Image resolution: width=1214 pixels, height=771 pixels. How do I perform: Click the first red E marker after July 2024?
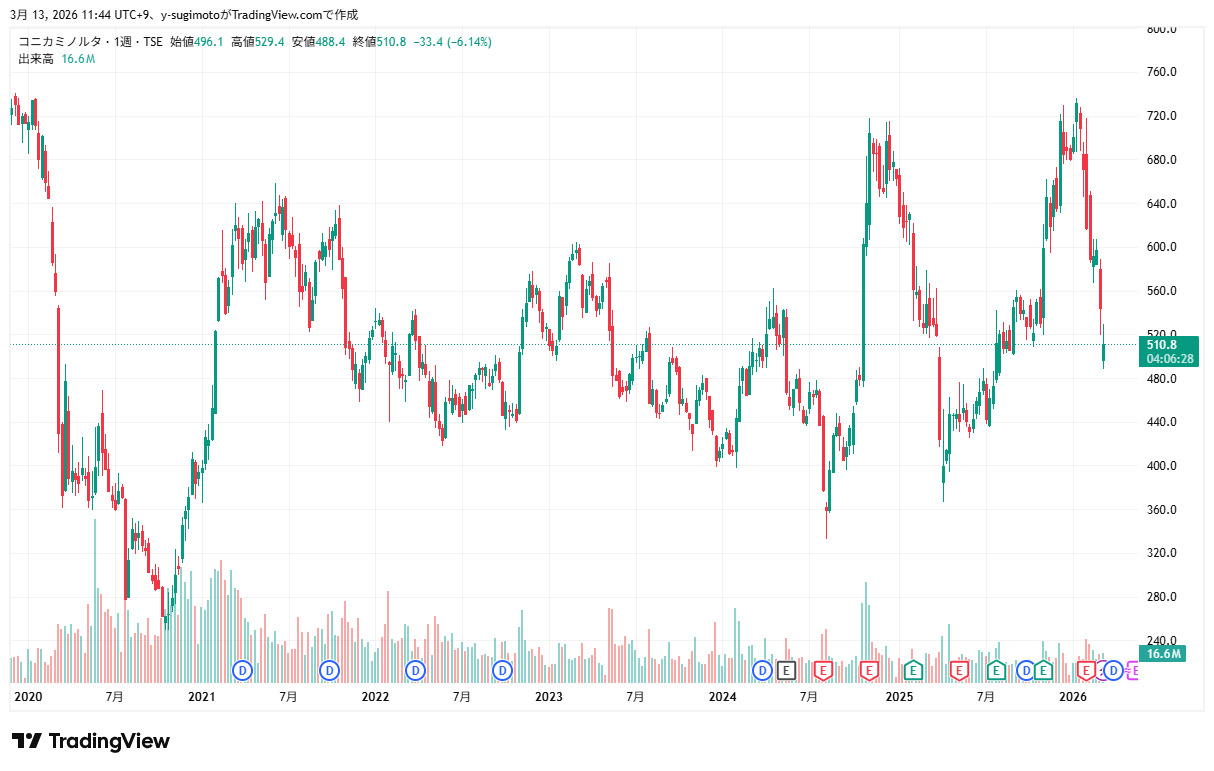[824, 670]
